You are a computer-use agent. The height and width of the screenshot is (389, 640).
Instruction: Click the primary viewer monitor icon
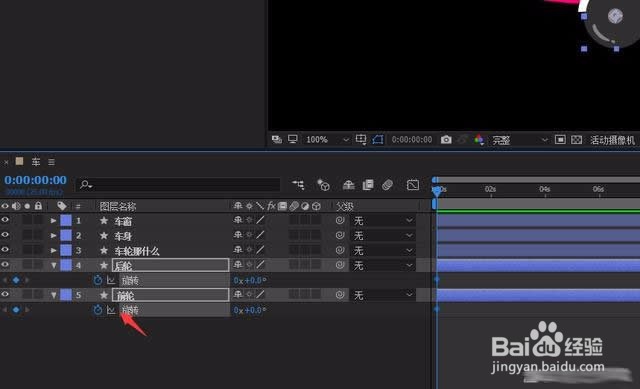(293, 140)
